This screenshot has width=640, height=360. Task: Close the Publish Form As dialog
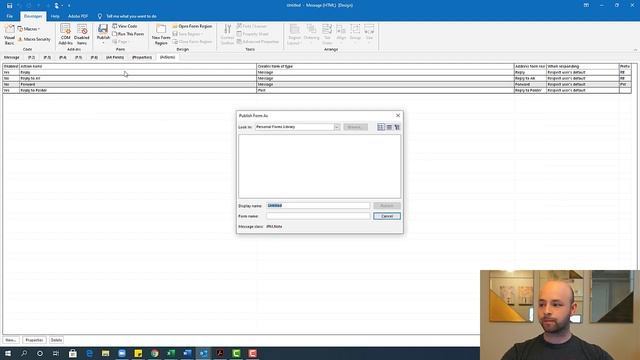[x=398, y=116]
